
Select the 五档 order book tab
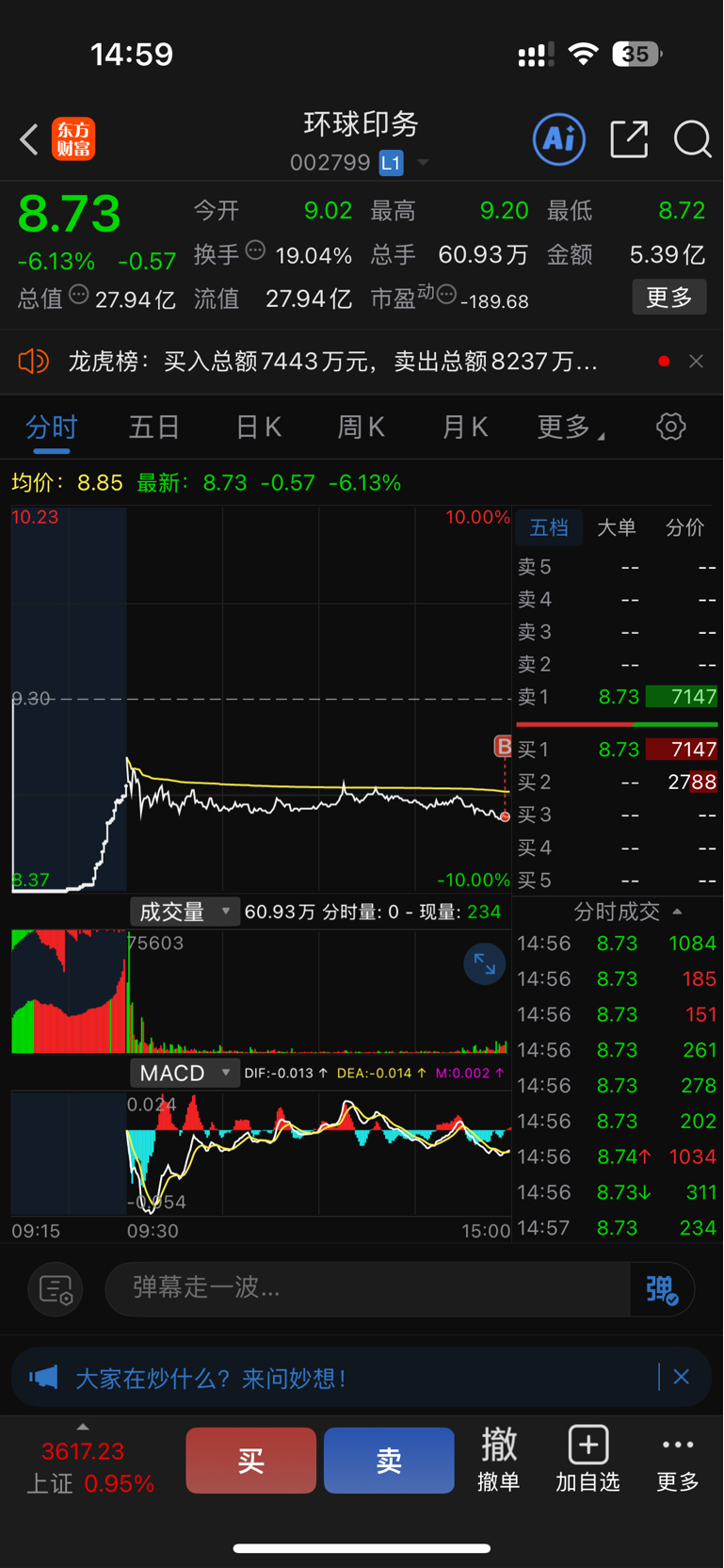[x=549, y=527]
